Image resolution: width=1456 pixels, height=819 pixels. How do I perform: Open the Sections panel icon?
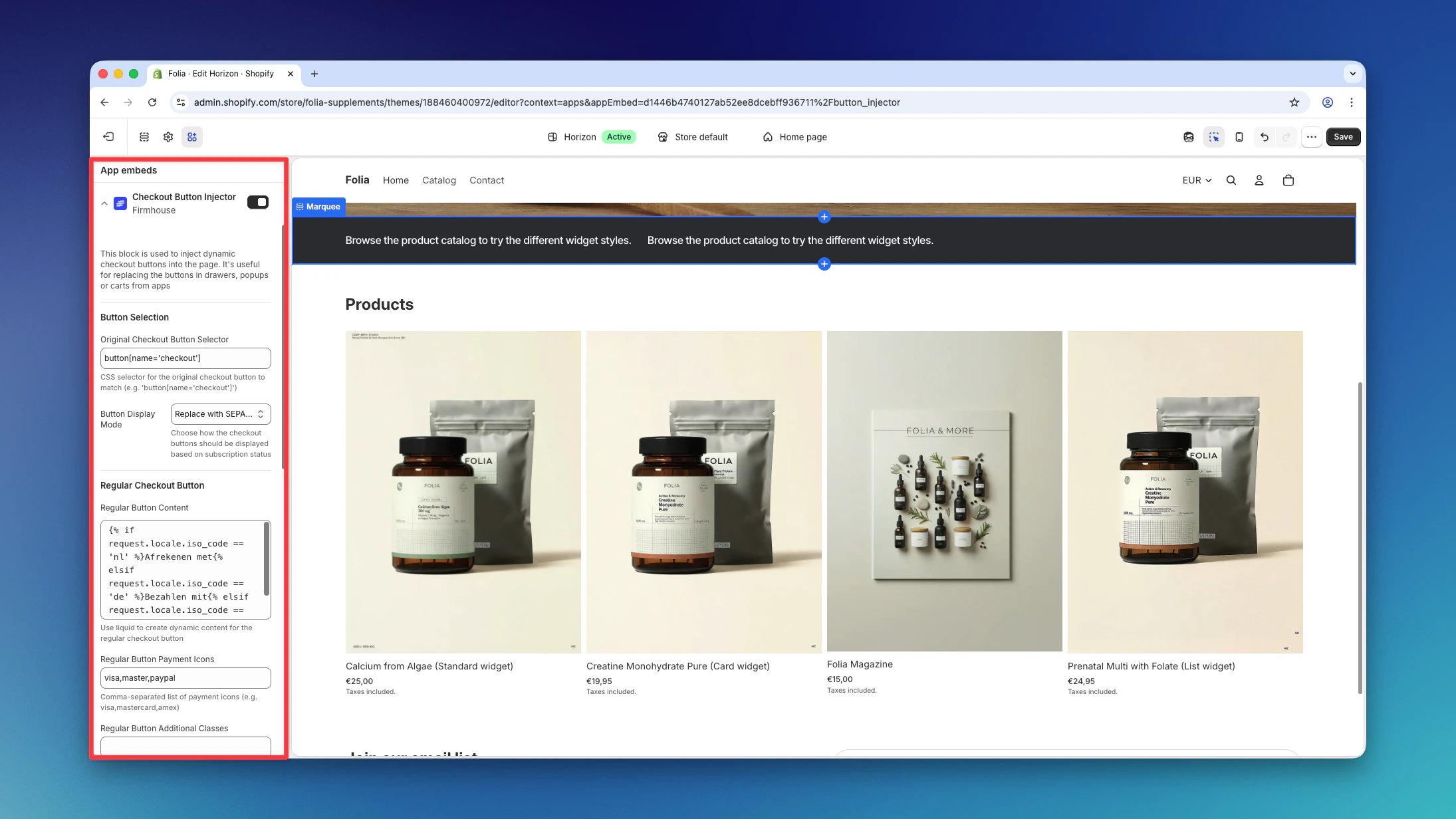pyautogui.click(x=144, y=137)
